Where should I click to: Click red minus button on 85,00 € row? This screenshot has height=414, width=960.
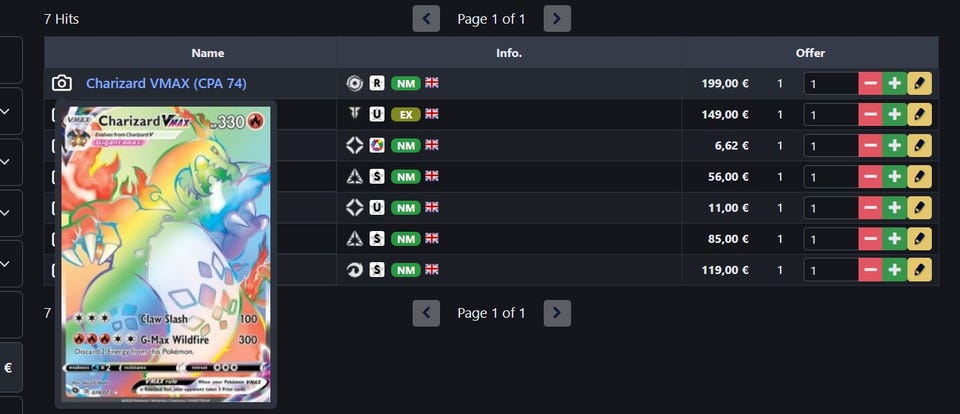pos(870,239)
